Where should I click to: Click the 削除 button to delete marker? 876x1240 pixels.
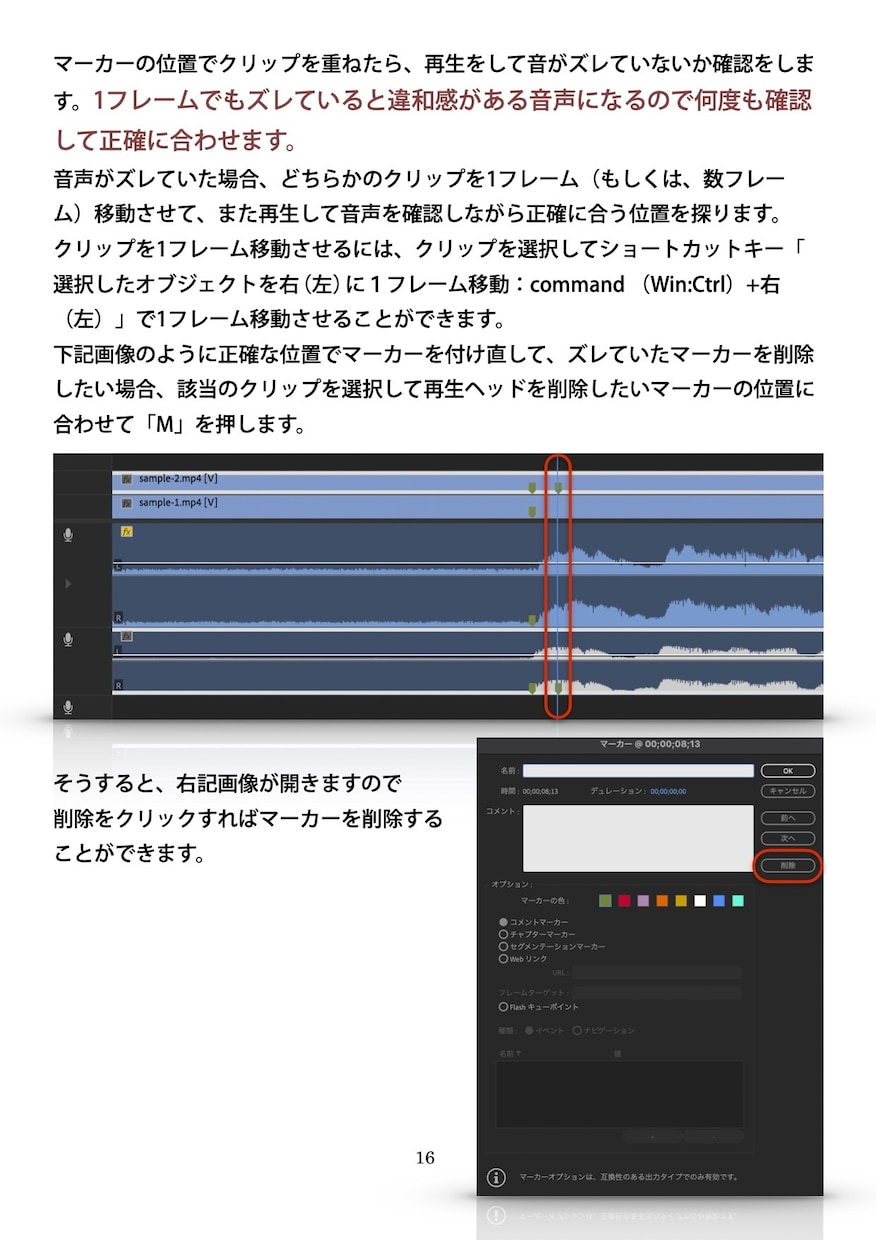tap(788, 865)
